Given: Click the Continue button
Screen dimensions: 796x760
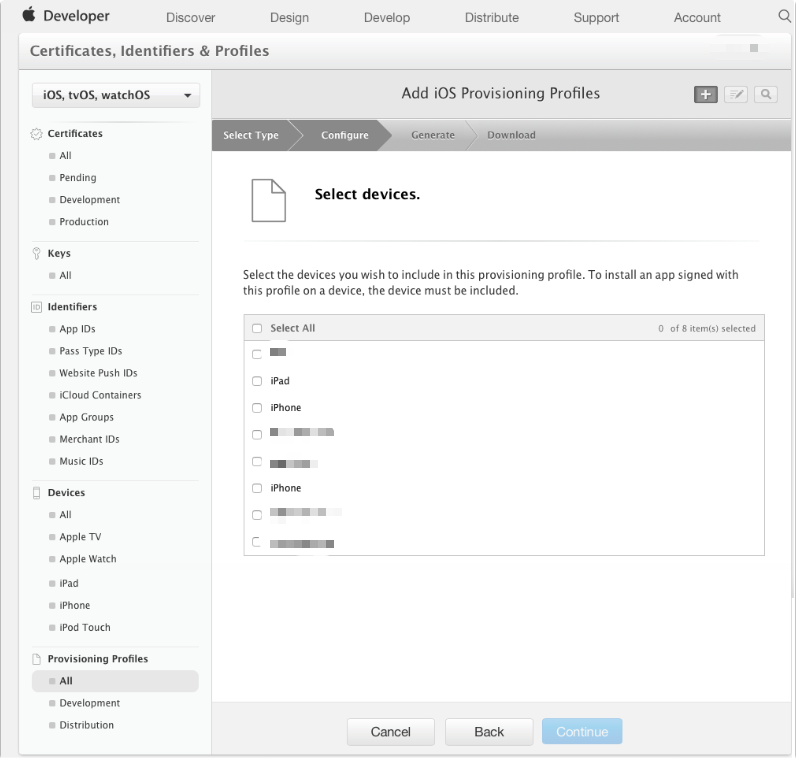Looking at the screenshot, I should pyautogui.click(x=582, y=733).
